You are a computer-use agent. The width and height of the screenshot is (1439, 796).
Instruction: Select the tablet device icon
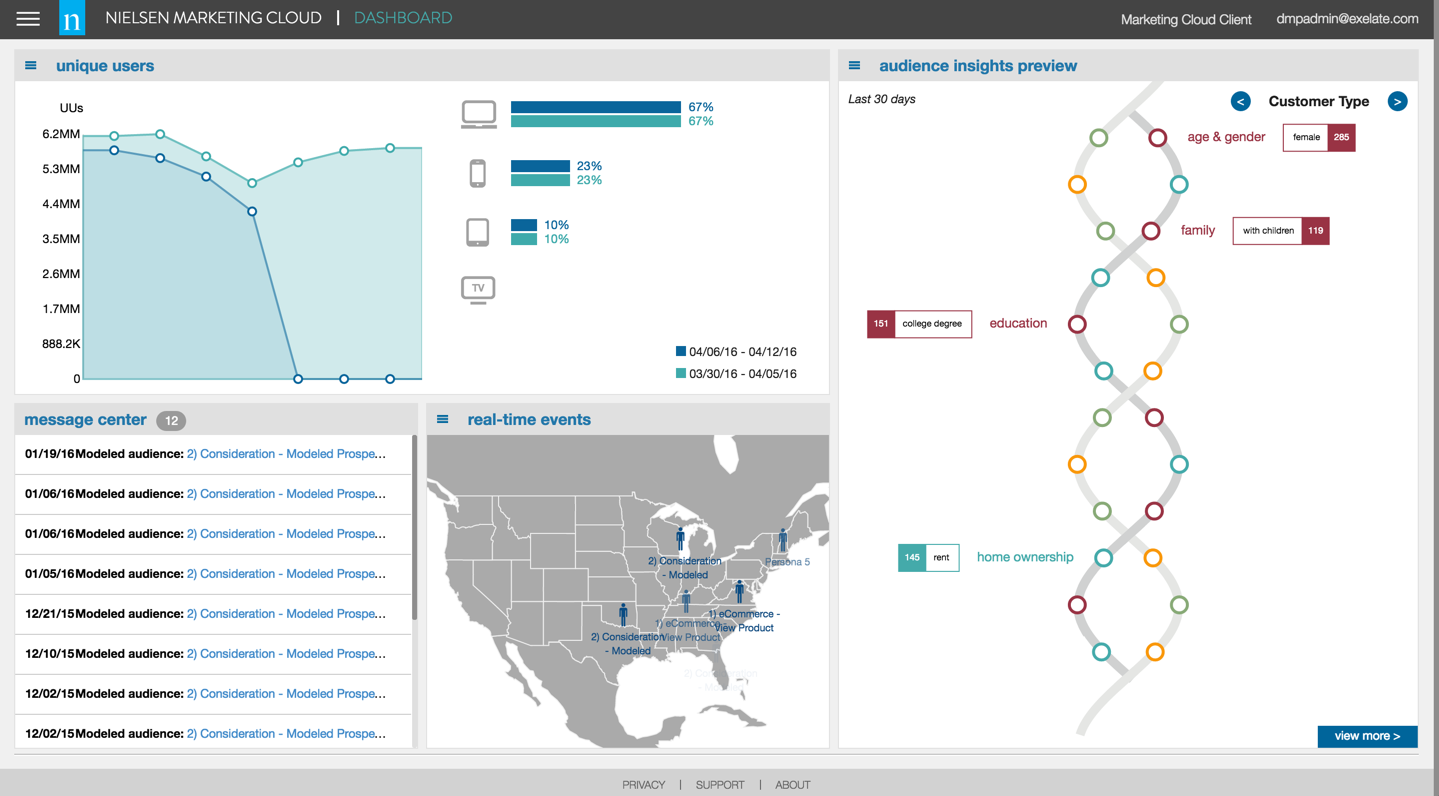(478, 232)
